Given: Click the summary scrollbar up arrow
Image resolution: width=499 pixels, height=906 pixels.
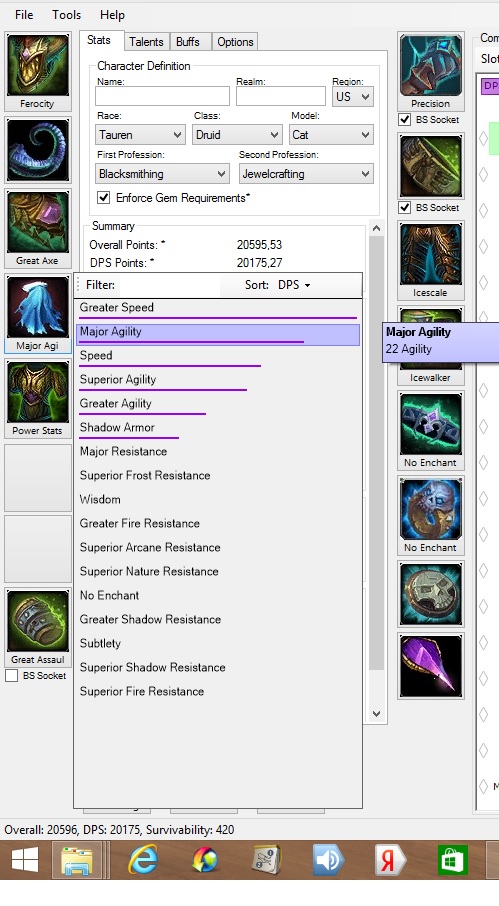Looking at the screenshot, I should 377,228.
